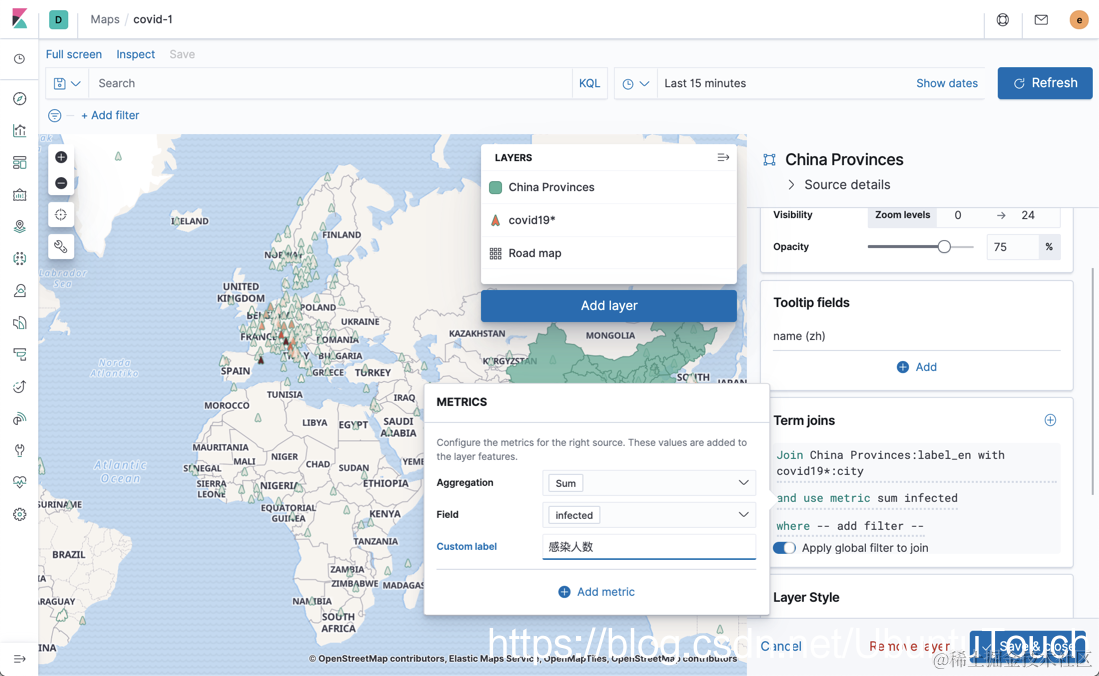The height and width of the screenshot is (676, 1099).
Task: Open Canvas icon in sidebar
Action: [20, 194]
